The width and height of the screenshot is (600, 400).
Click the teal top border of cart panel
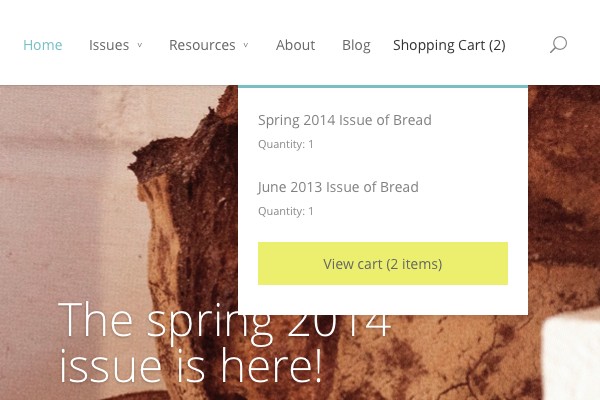pos(383,87)
